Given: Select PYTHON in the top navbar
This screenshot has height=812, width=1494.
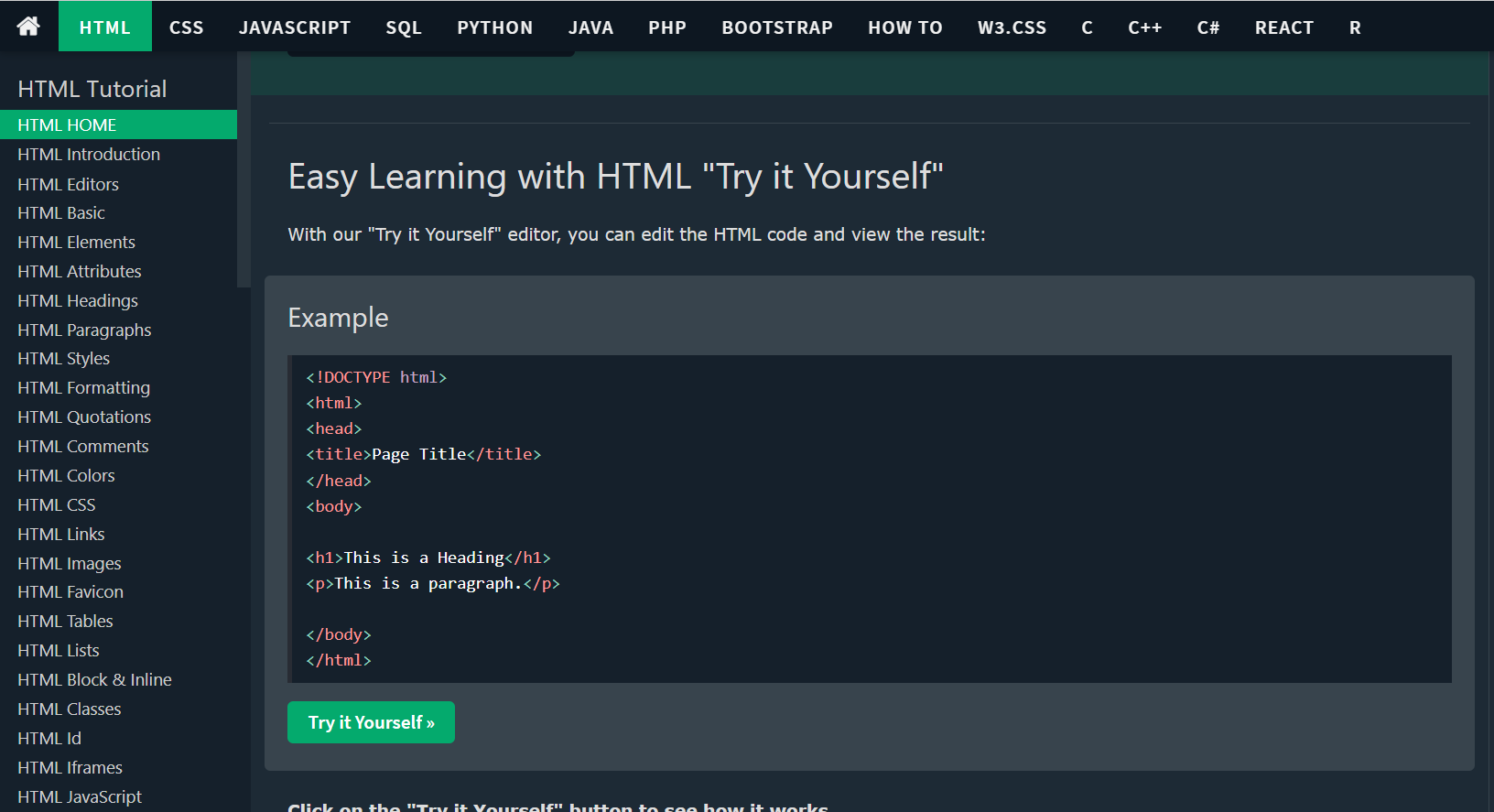Looking at the screenshot, I should point(495,27).
